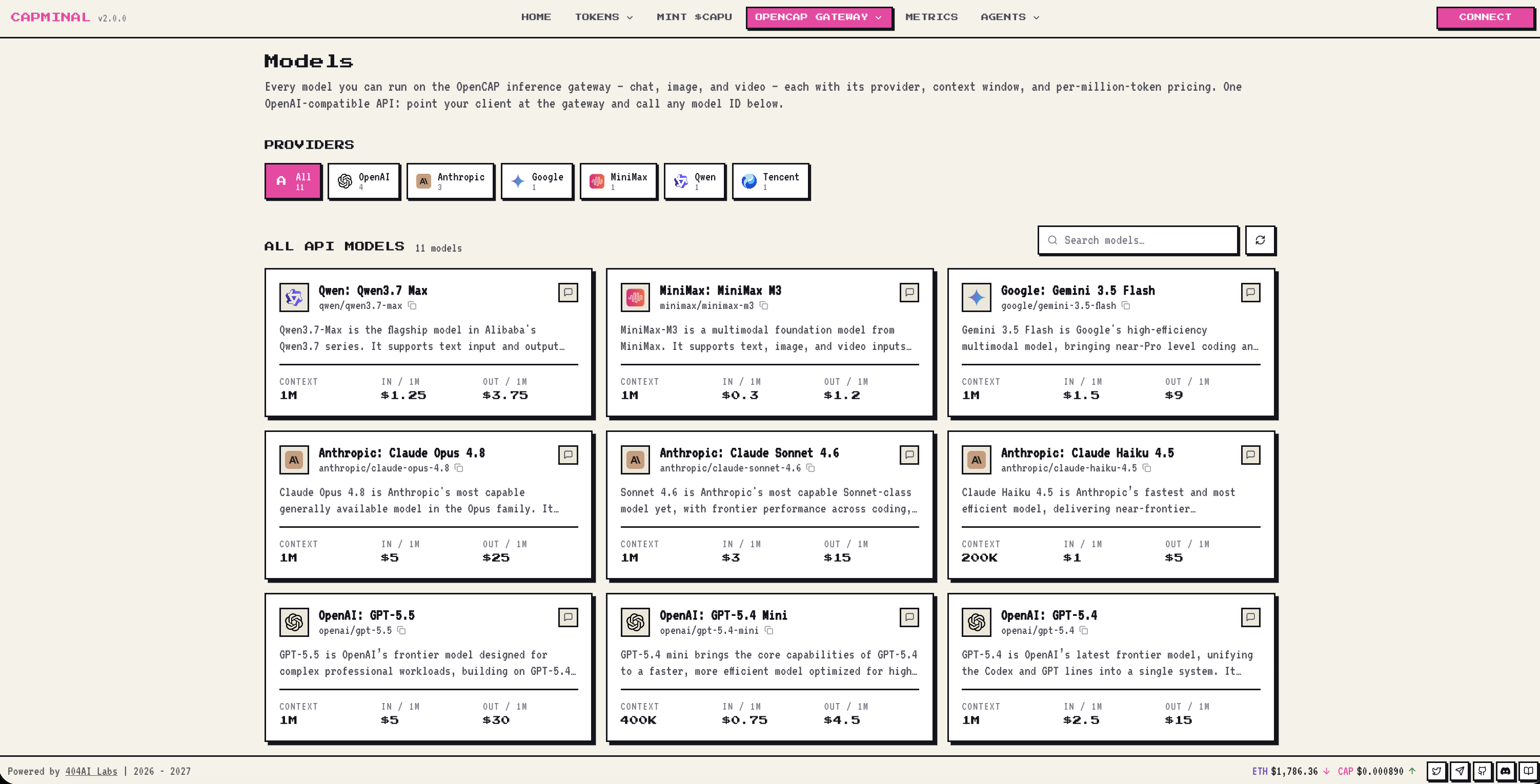Click the Qwen logo on Qwen3.7 Max card
1540x784 pixels.
pyautogui.click(x=294, y=297)
